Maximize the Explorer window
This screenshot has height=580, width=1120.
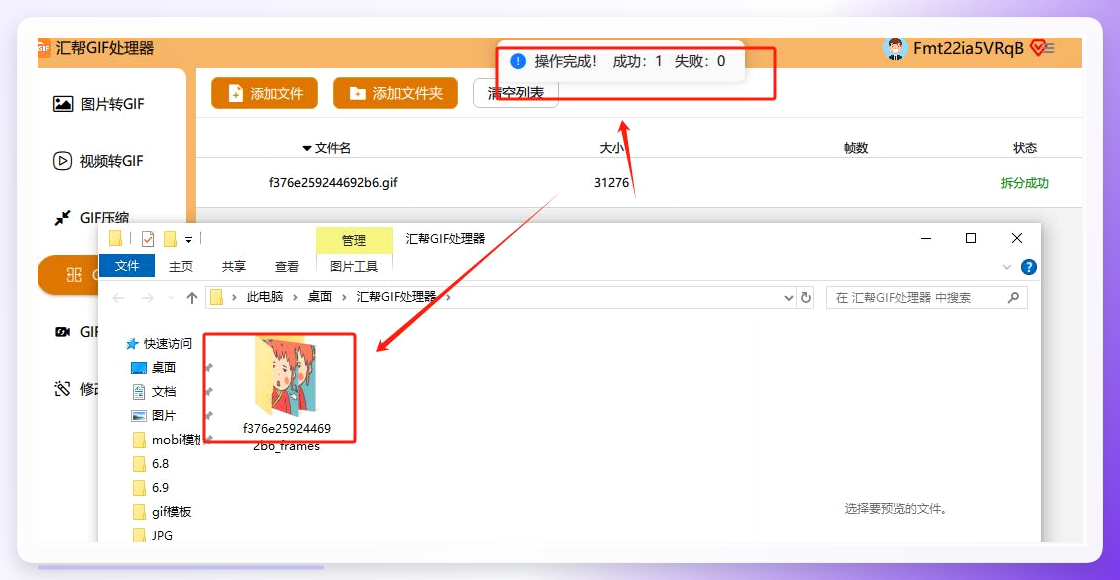click(x=971, y=238)
